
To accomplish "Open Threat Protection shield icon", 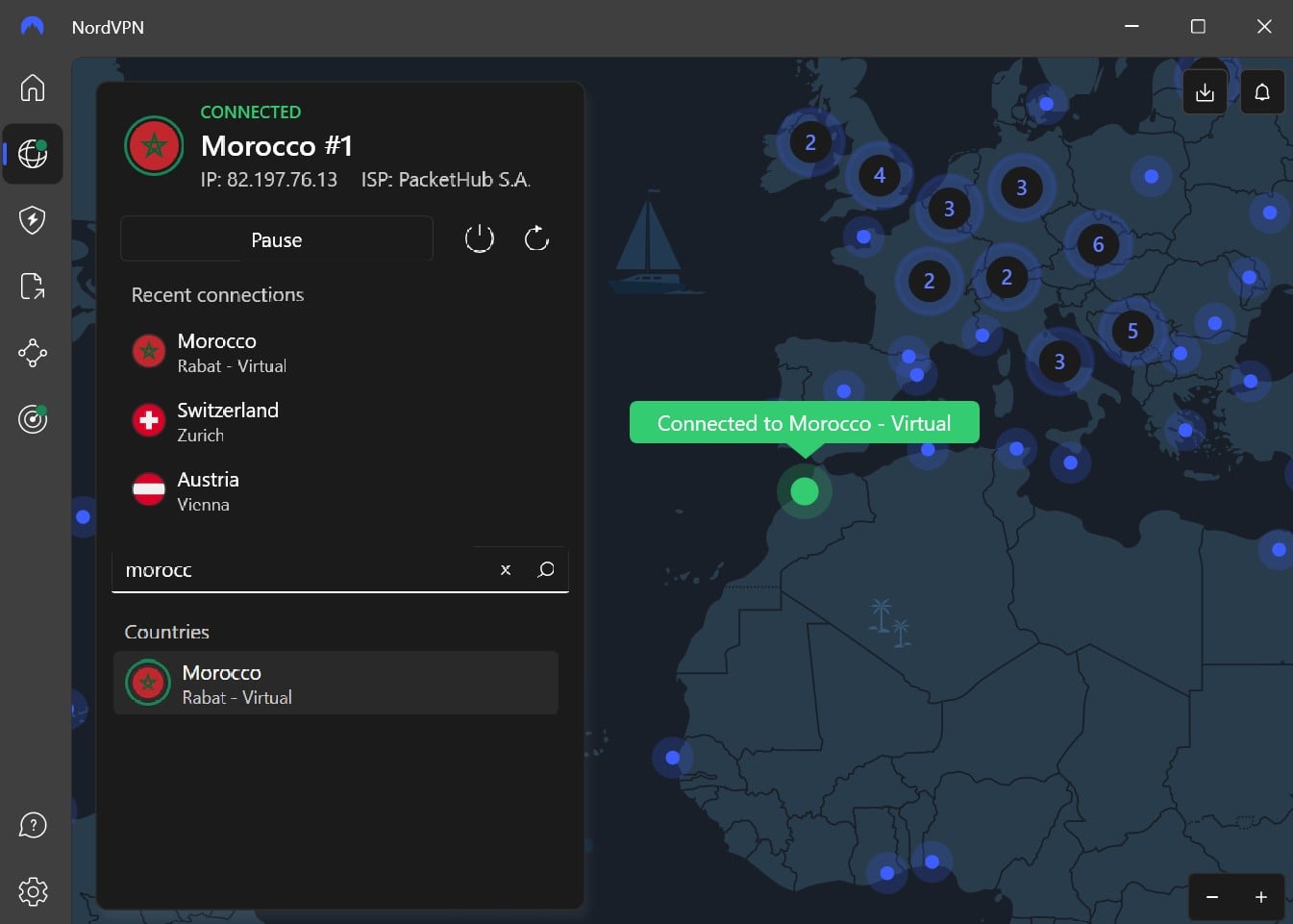I will coord(33,219).
